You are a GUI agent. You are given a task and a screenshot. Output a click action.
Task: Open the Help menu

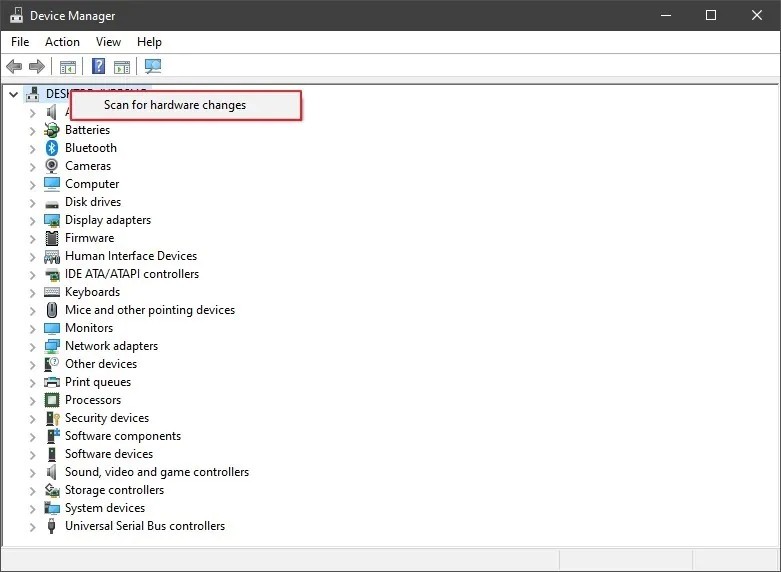[x=149, y=42]
